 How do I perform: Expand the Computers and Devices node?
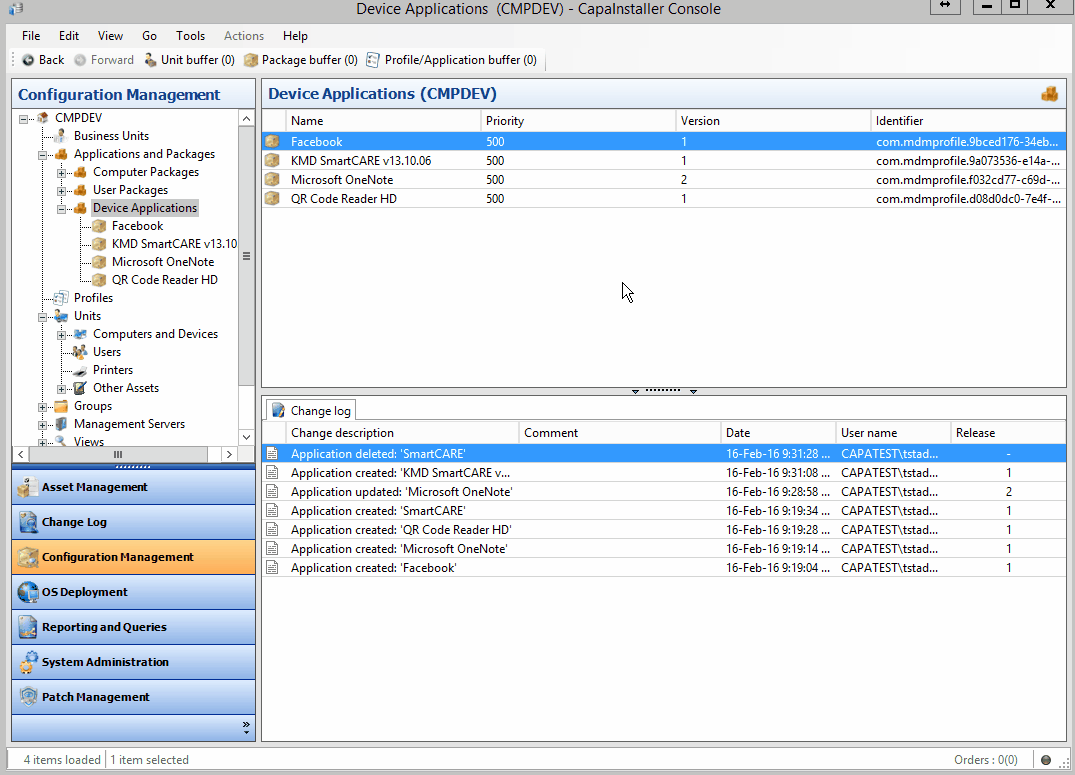click(x=62, y=335)
